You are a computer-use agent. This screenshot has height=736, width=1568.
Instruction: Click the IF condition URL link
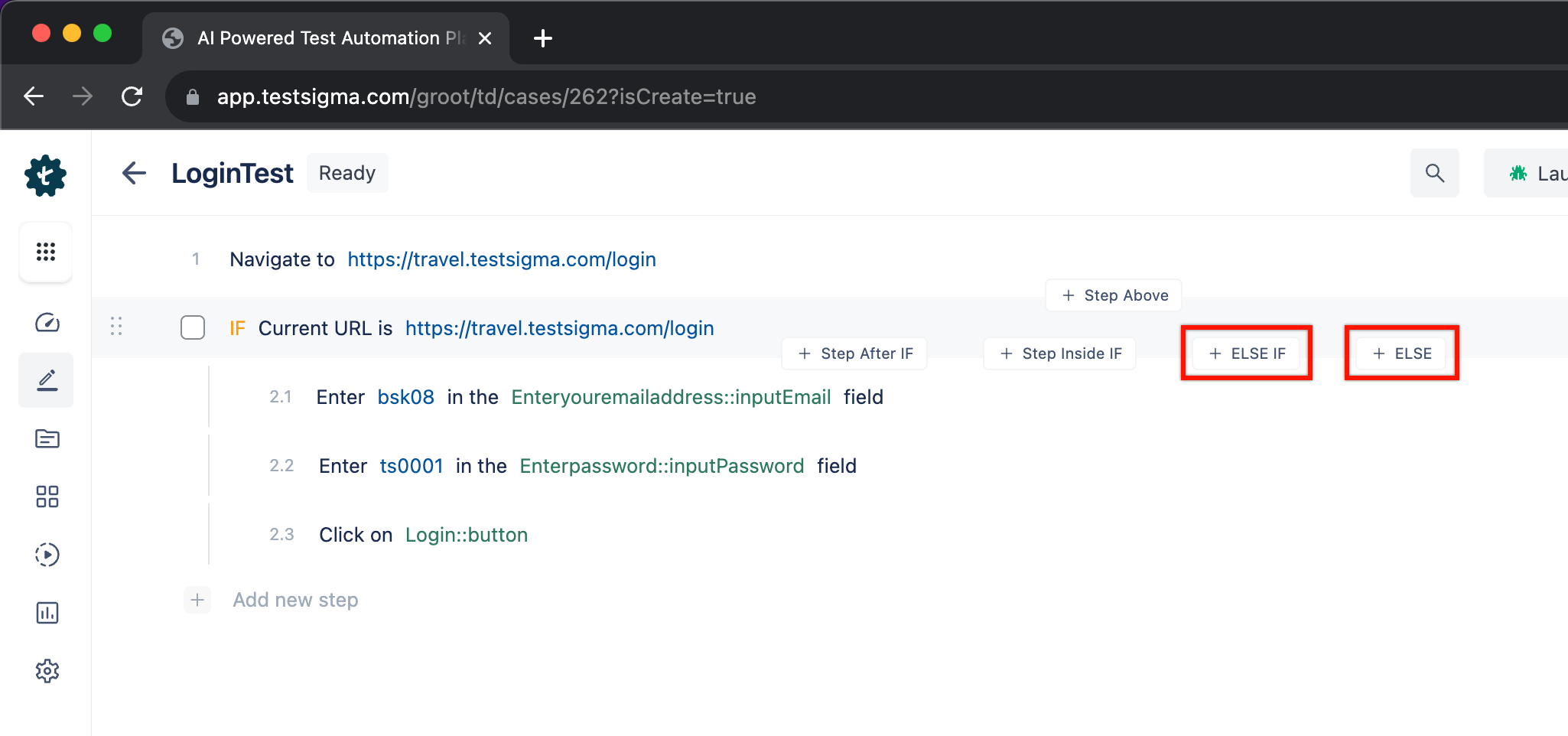(x=560, y=328)
